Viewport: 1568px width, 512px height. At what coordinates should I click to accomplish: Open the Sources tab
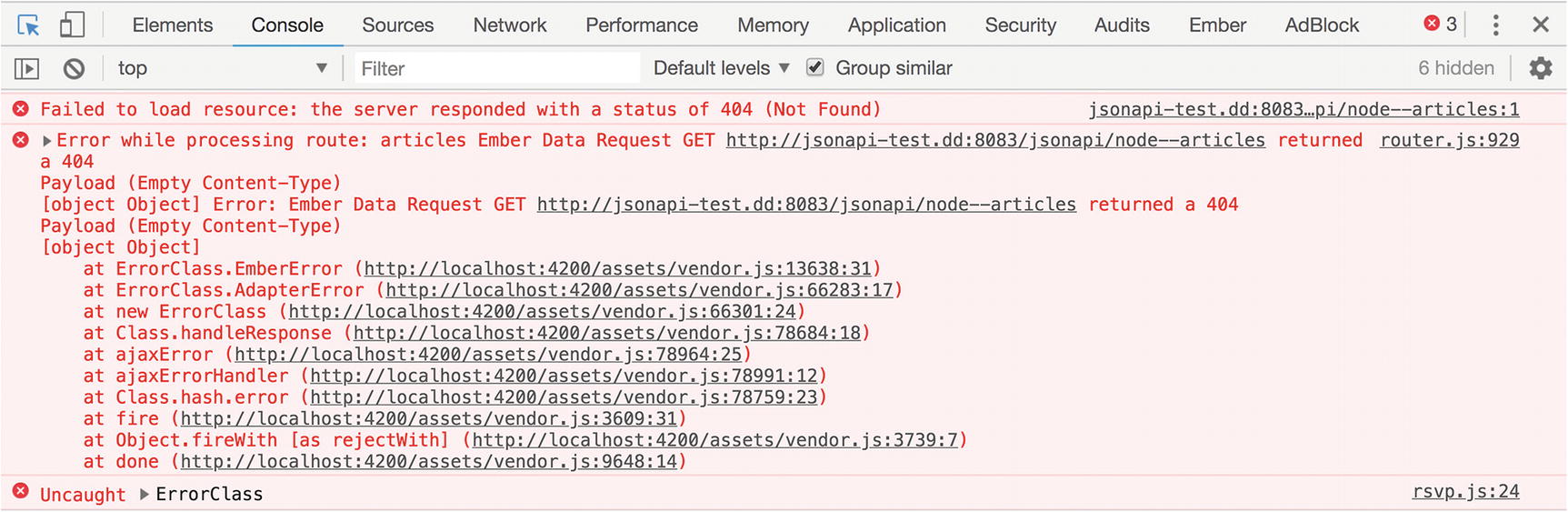tap(398, 25)
